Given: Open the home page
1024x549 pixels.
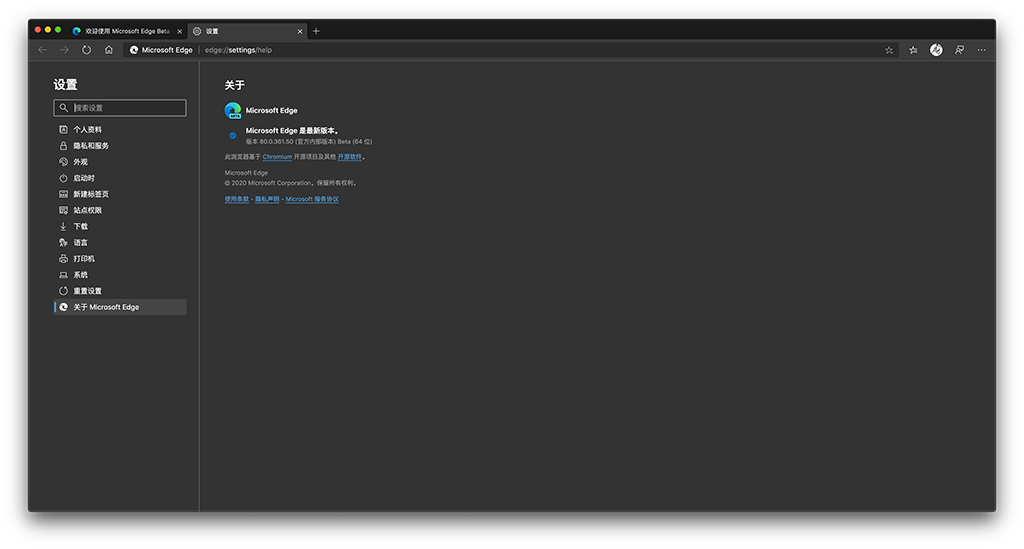Looking at the screenshot, I should (108, 50).
